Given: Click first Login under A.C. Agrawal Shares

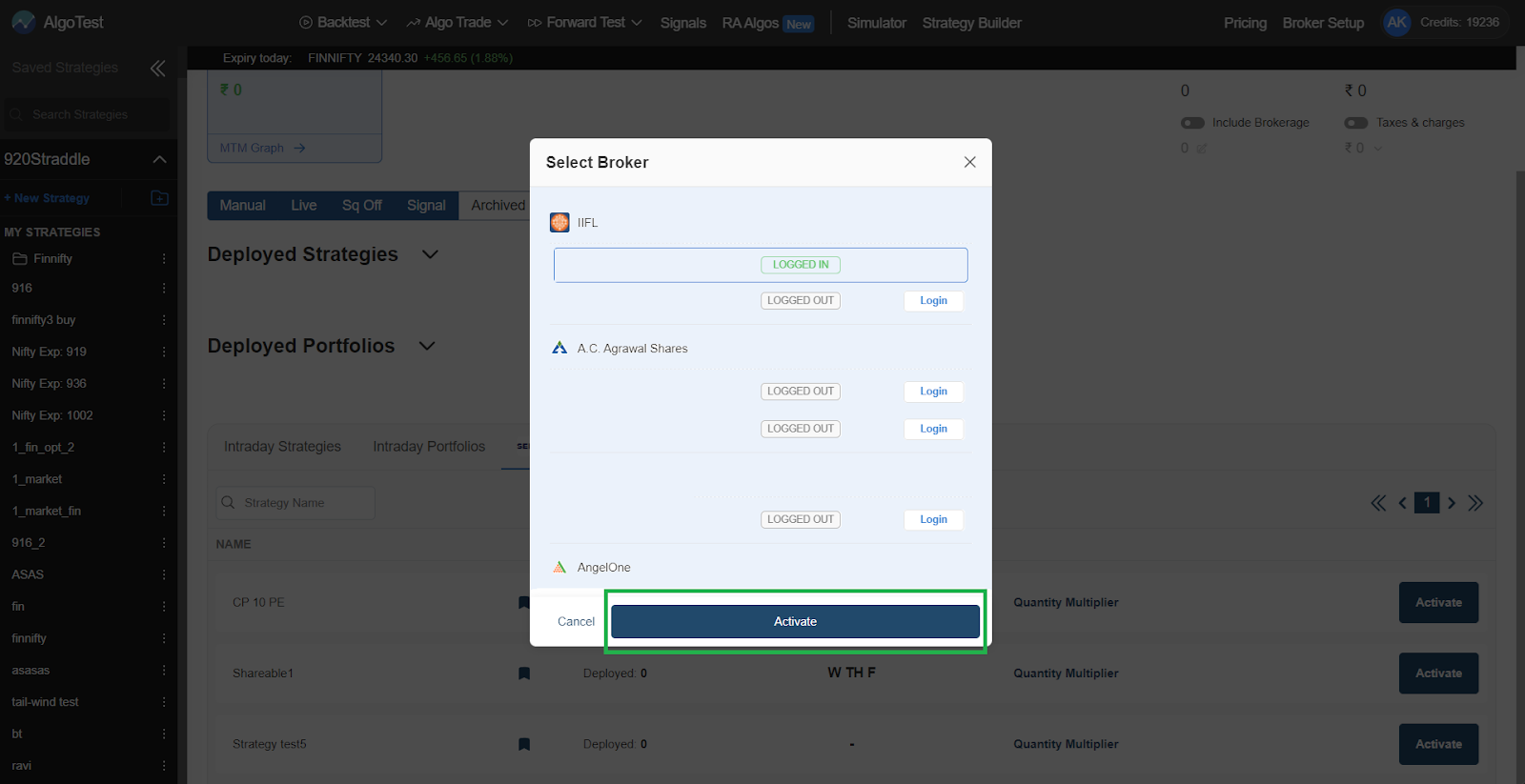Looking at the screenshot, I should click(x=933, y=392).
